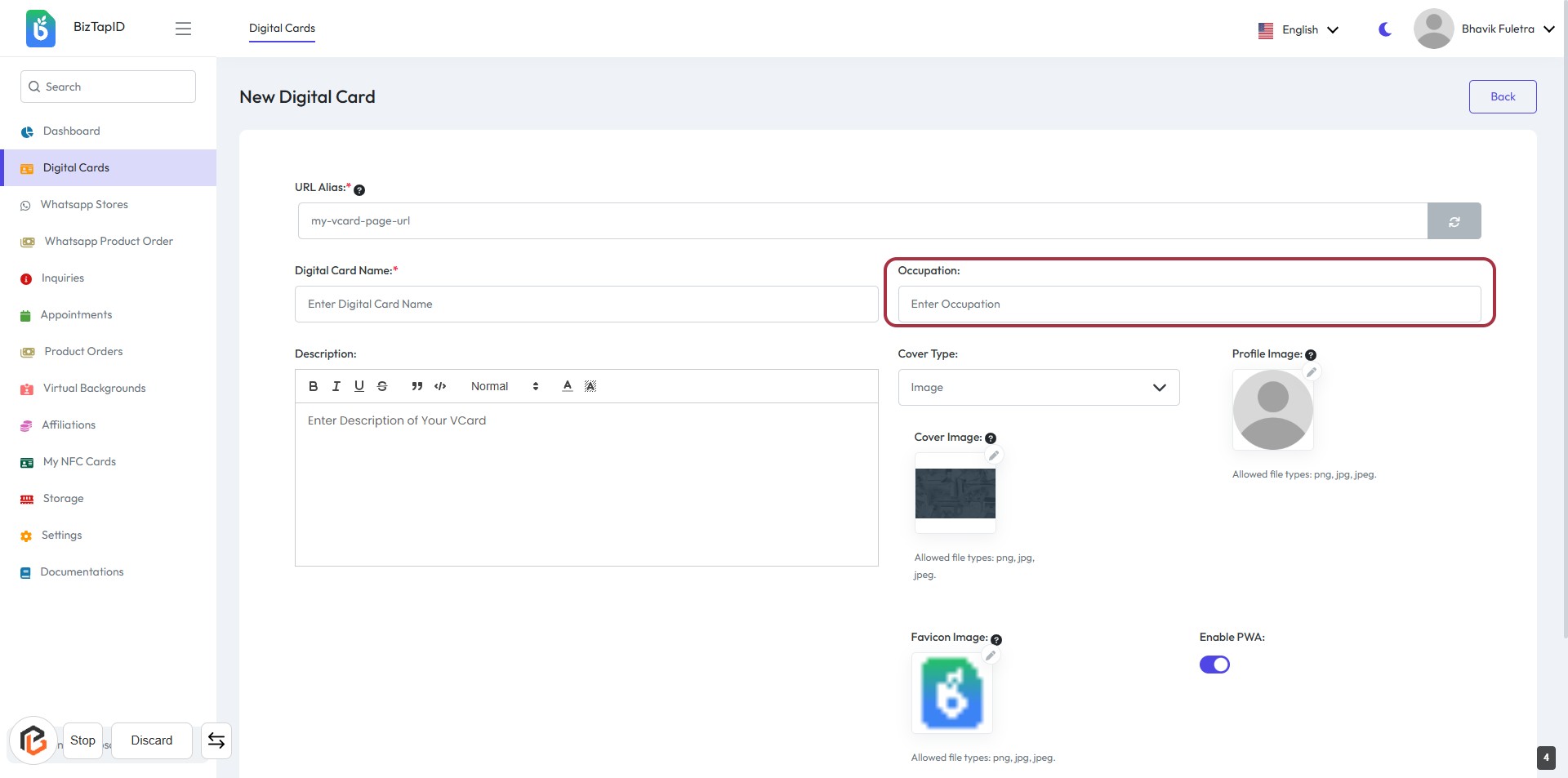This screenshot has width=1568, height=778.
Task: Expand the English language selector
Action: (x=1298, y=29)
